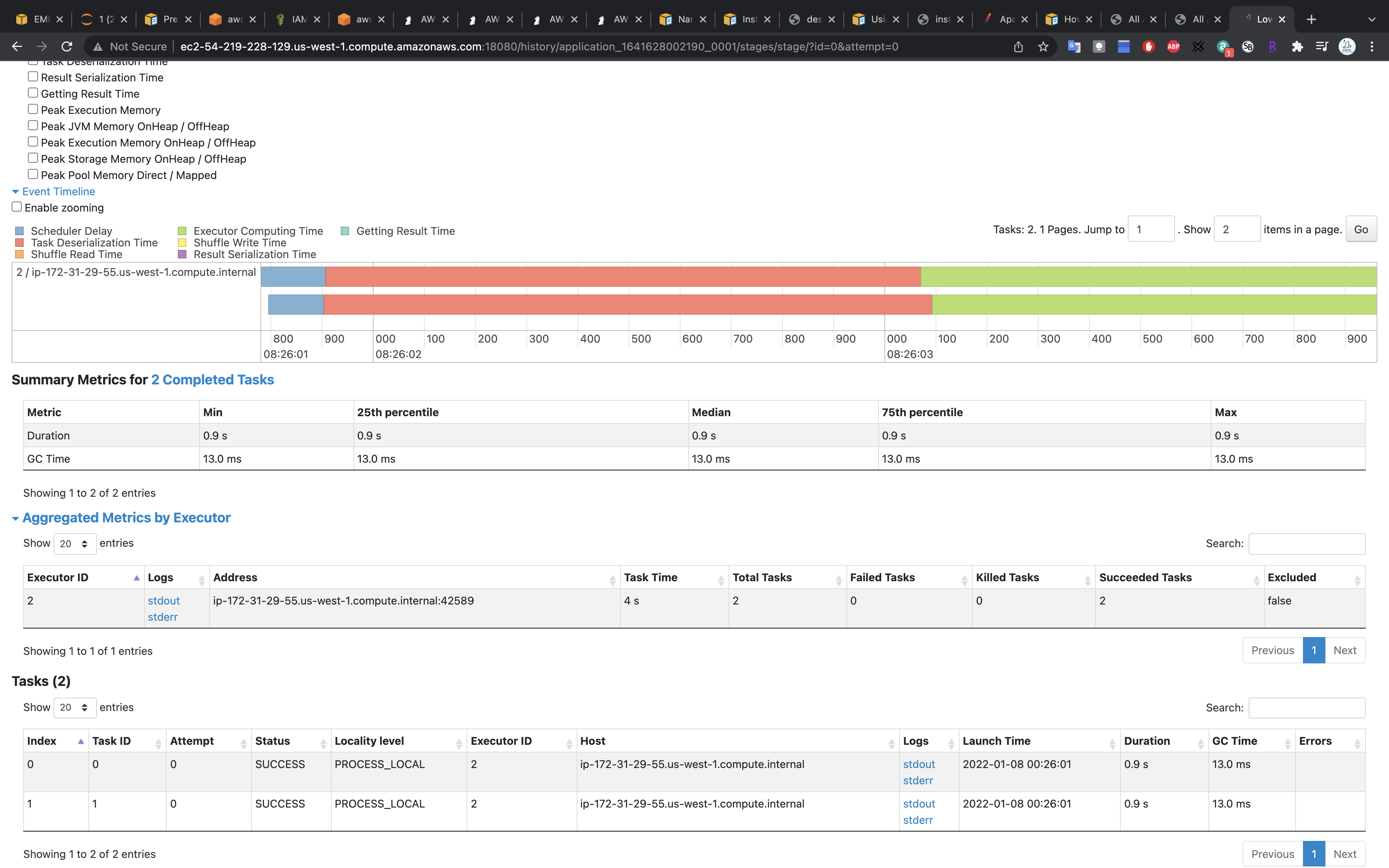This screenshot has width=1389, height=868.
Task: Tick the Getting Result Time checkbox
Action: point(33,93)
